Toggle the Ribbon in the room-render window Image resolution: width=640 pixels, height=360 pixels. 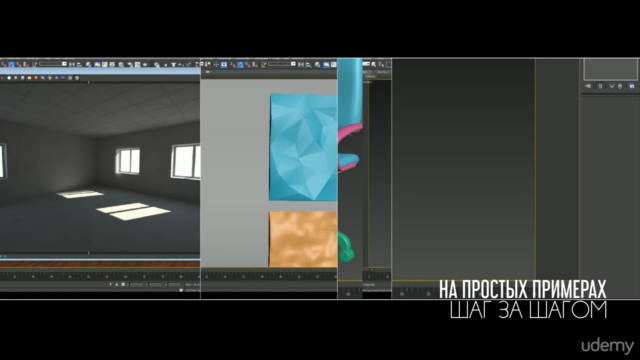pyautogui.click(x=97, y=64)
